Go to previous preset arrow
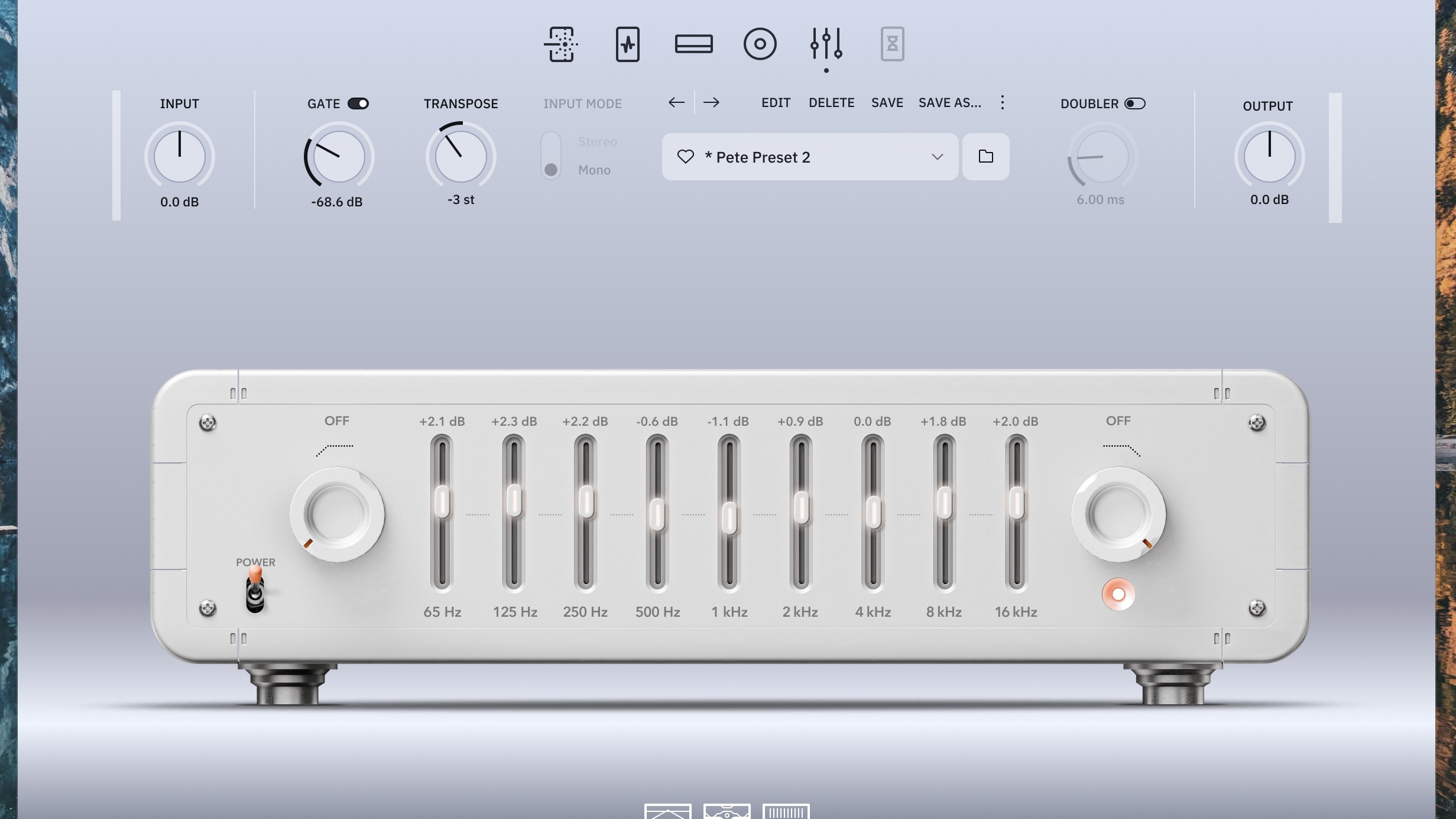1456x819 pixels. point(676,102)
